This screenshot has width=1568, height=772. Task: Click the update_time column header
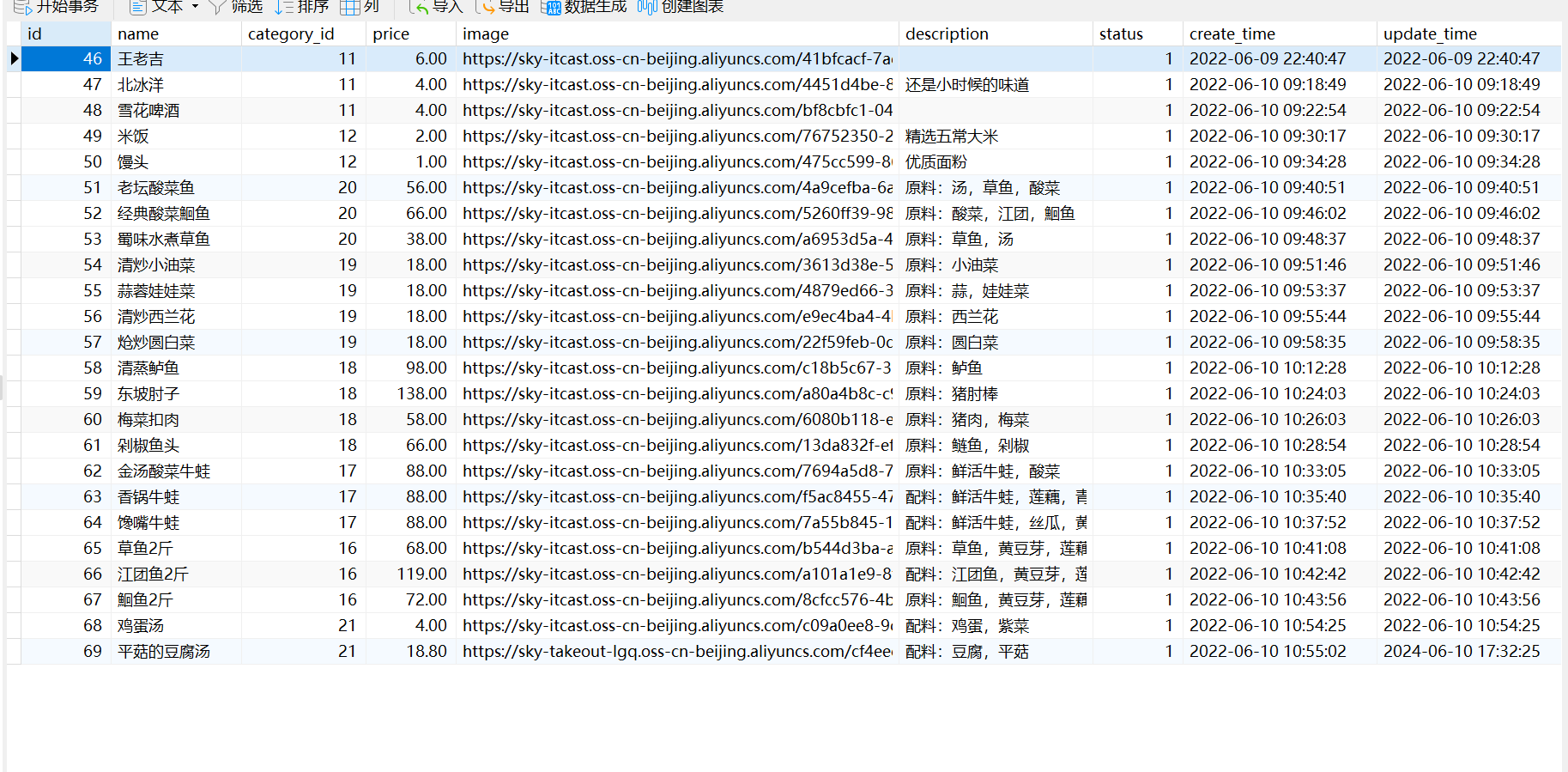point(1469,33)
